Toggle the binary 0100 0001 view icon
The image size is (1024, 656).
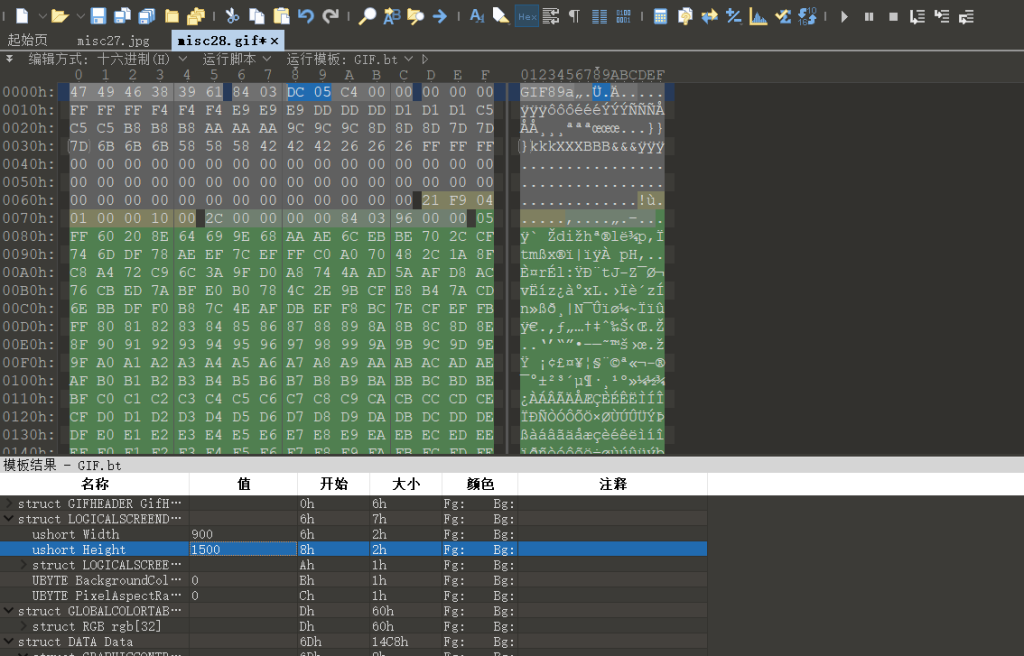pyautogui.click(x=624, y=16)
